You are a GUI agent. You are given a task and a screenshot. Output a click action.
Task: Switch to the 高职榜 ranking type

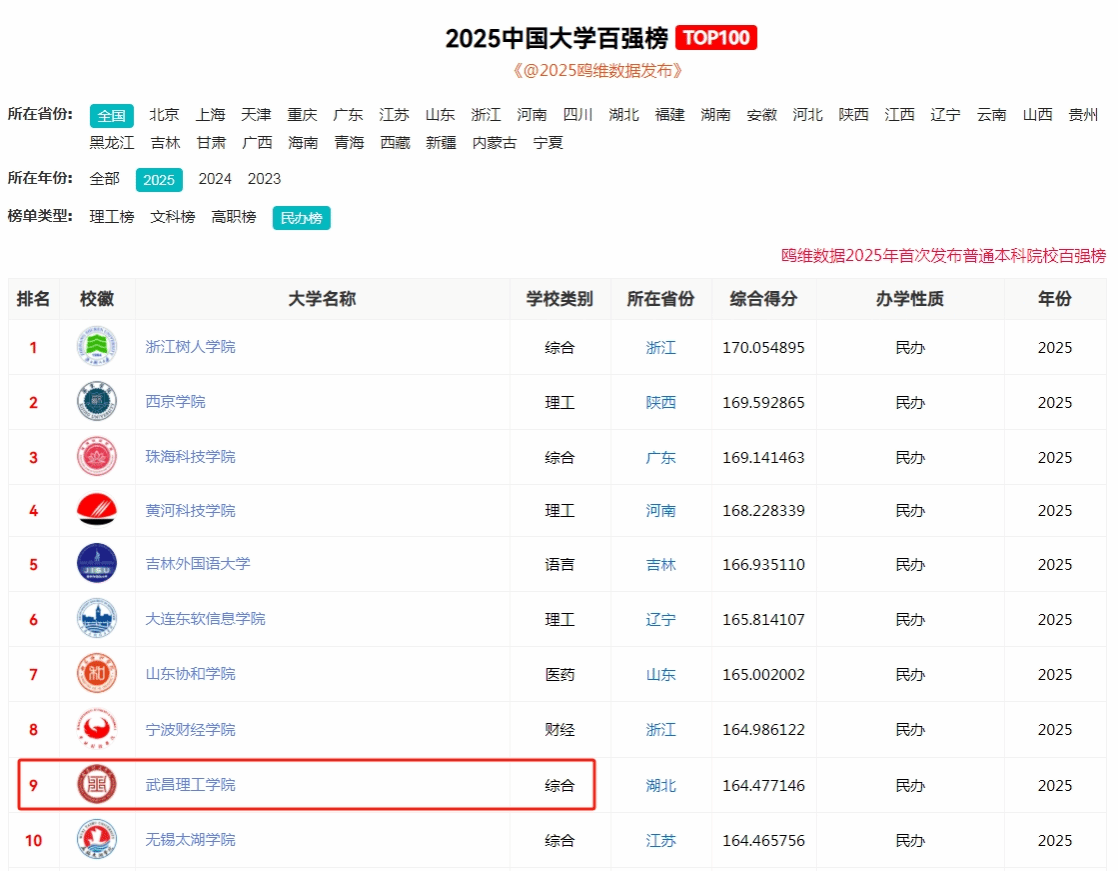point(234,217)
